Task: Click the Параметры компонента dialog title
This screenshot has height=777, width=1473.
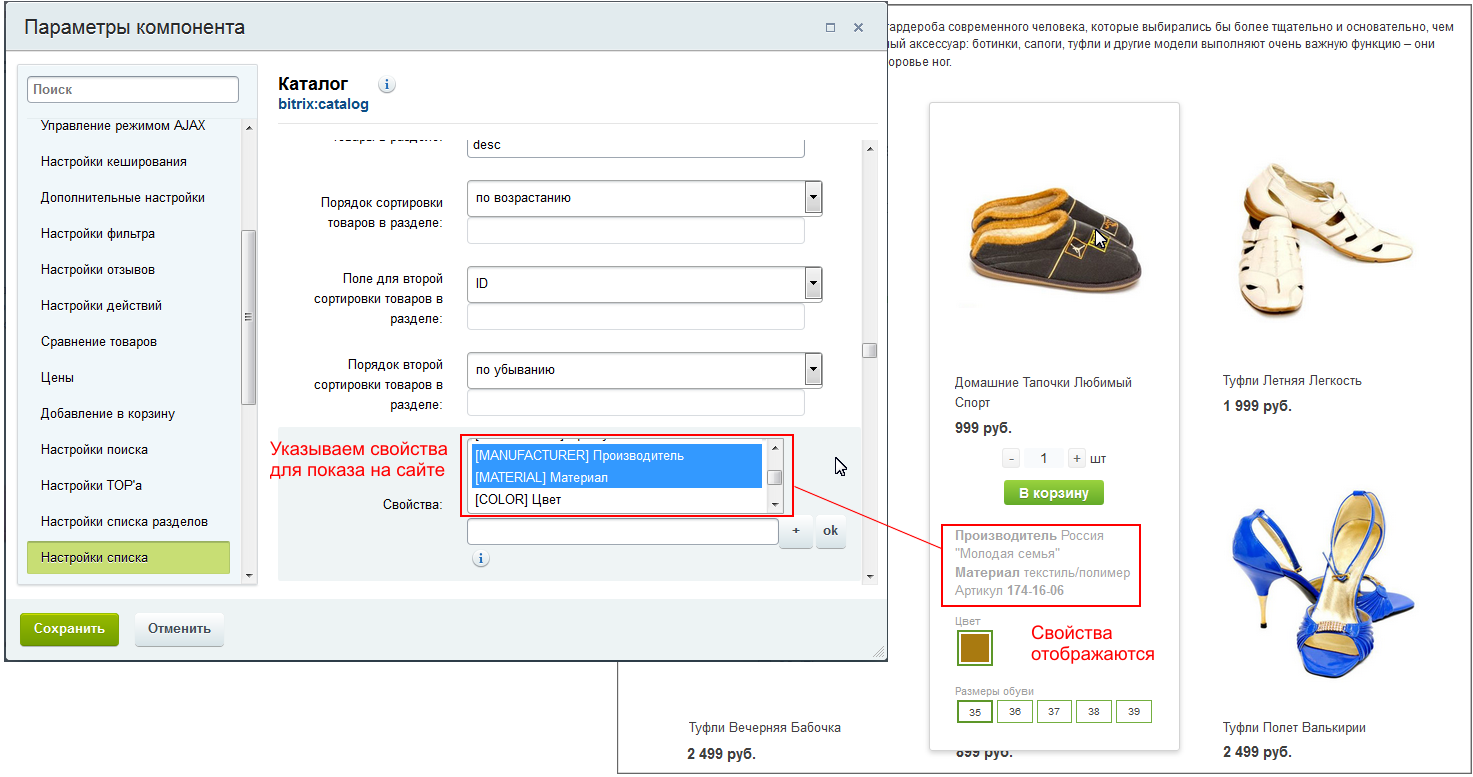Action: click(x=134, y=28)
